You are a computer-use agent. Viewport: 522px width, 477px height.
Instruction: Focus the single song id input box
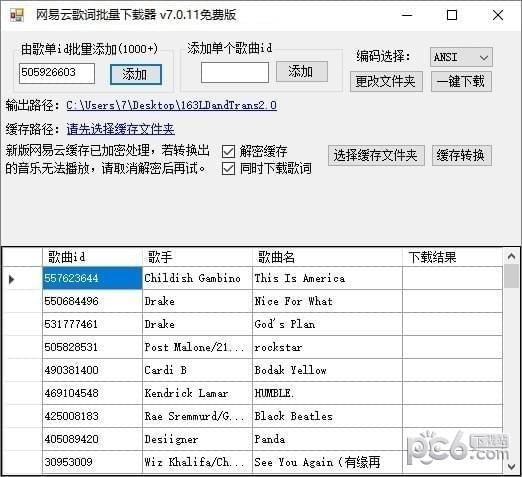tap(234, 72)
